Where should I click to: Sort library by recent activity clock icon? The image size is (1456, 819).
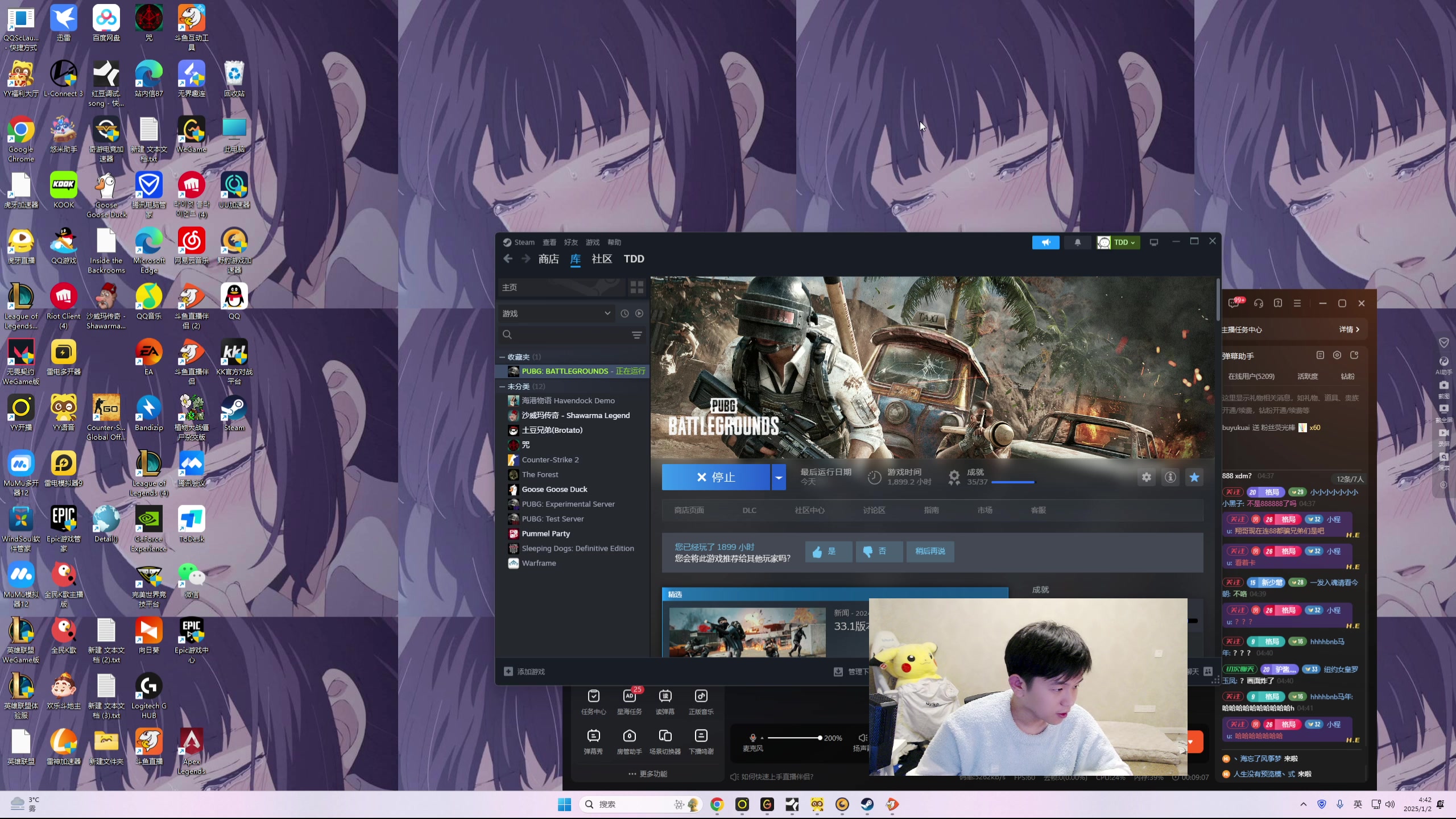click(624, 313)
